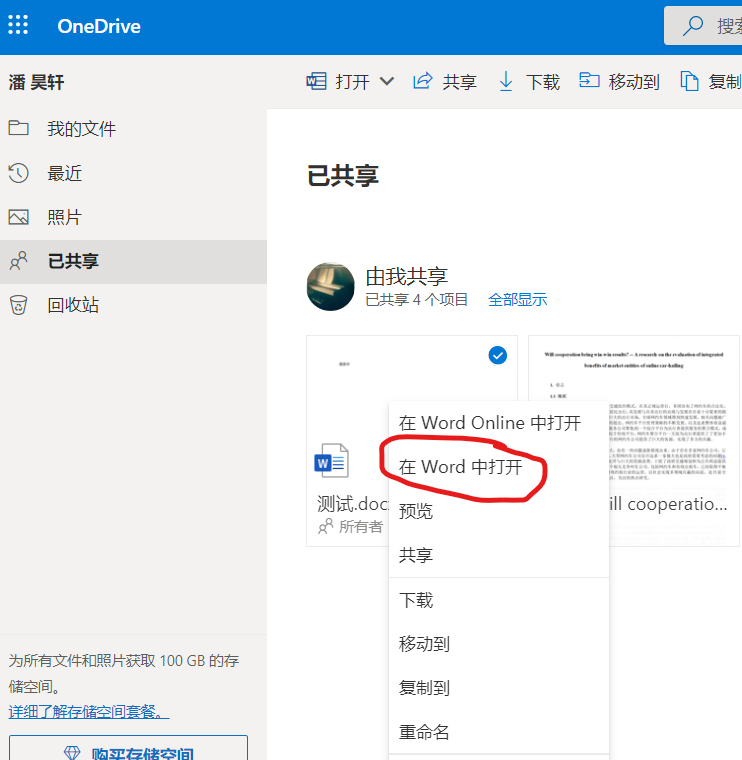
Task: Click the 搜索 search input field
Action: (x=703, y=26)
